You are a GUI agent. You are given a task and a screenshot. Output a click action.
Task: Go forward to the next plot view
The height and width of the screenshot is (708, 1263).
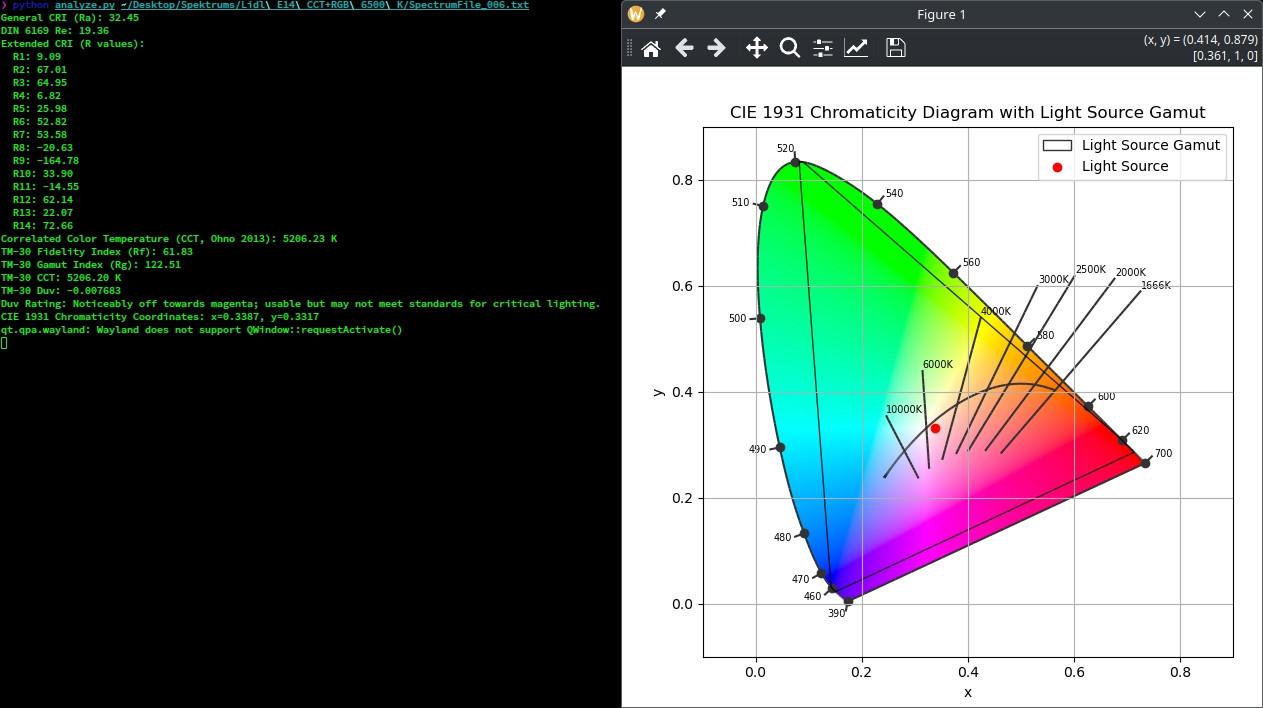click(x=716, y=48)
